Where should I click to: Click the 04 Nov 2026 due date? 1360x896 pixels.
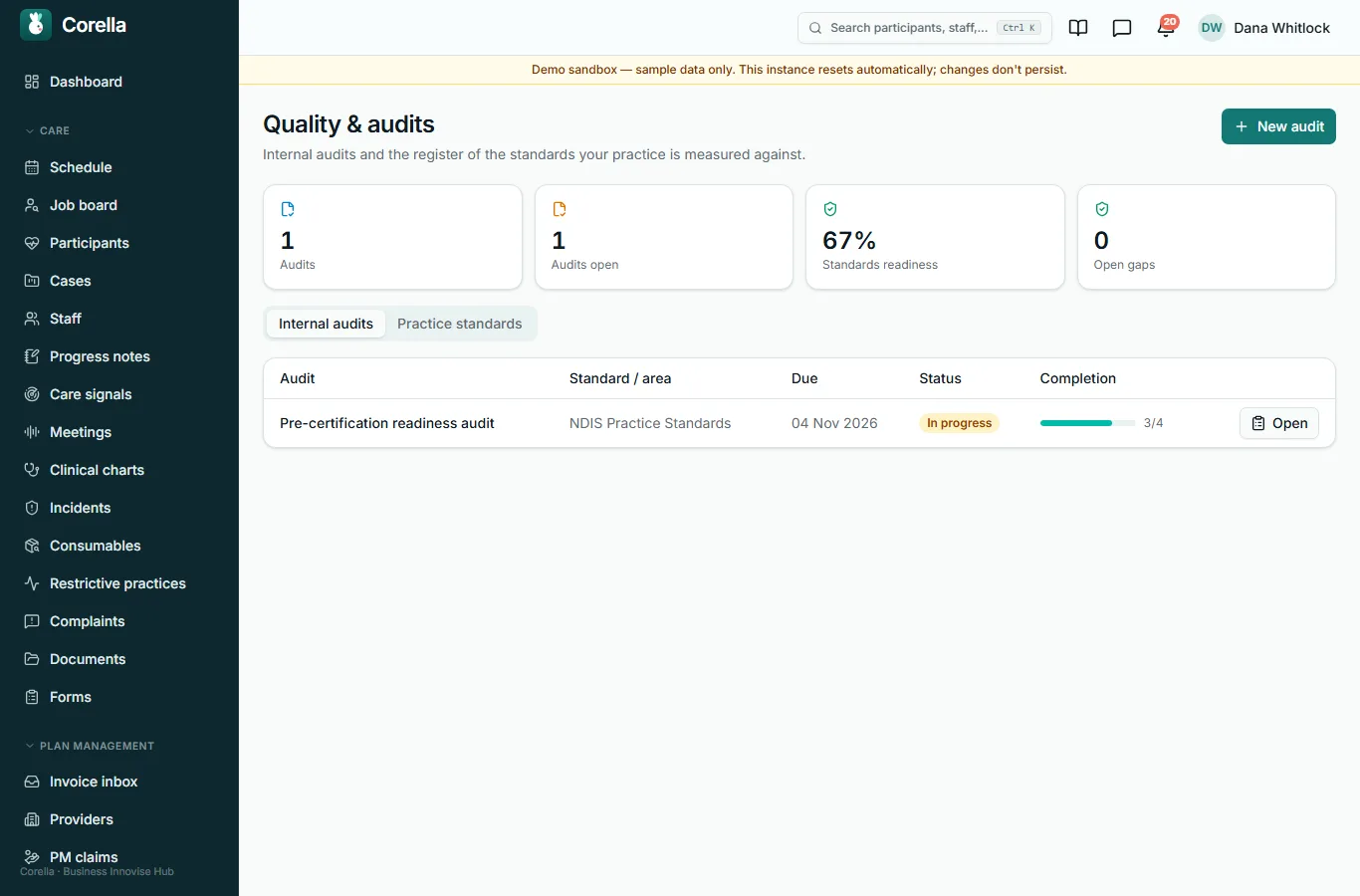pyautogui.click(x=834, y=423)
